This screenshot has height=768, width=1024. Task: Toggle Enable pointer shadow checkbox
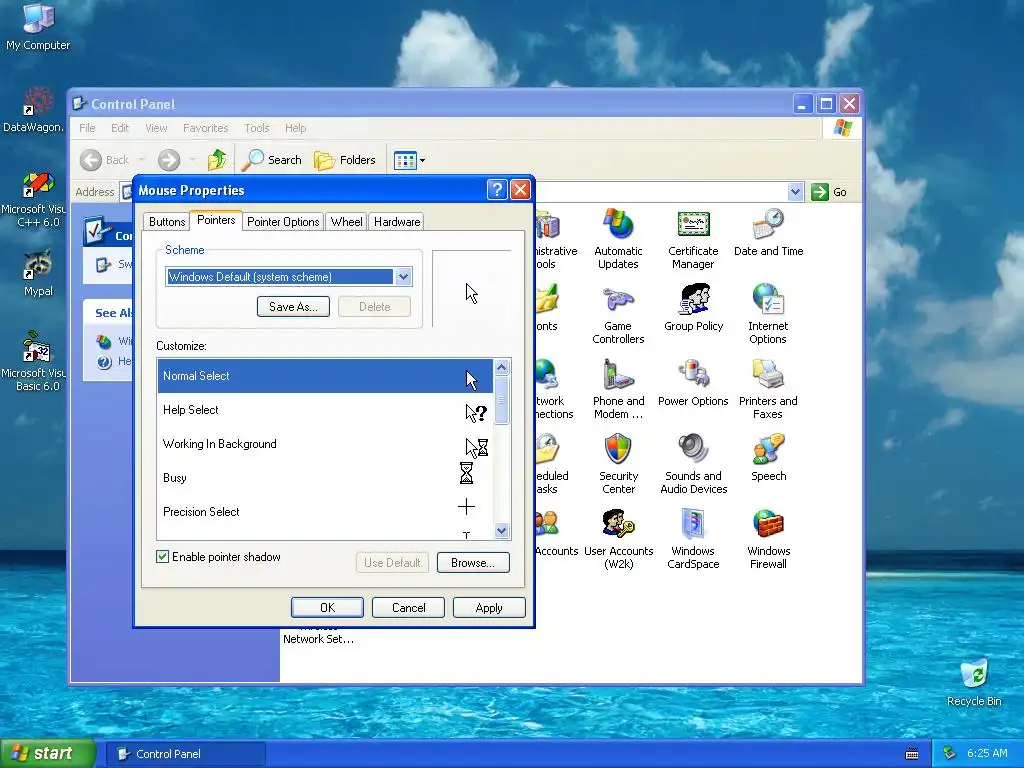coord(162,556)
